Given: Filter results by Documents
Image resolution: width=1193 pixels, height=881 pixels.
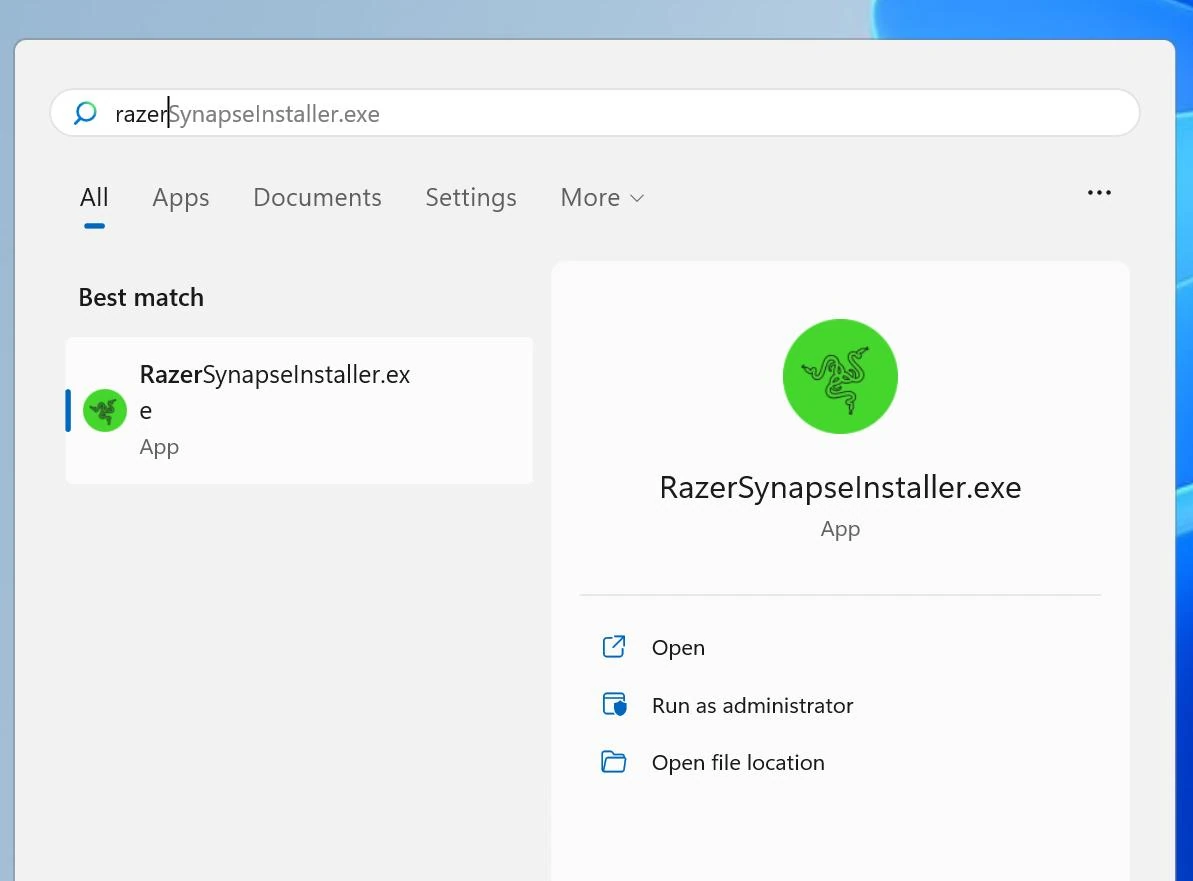Looking at the screenshot, I should (317, 198).
